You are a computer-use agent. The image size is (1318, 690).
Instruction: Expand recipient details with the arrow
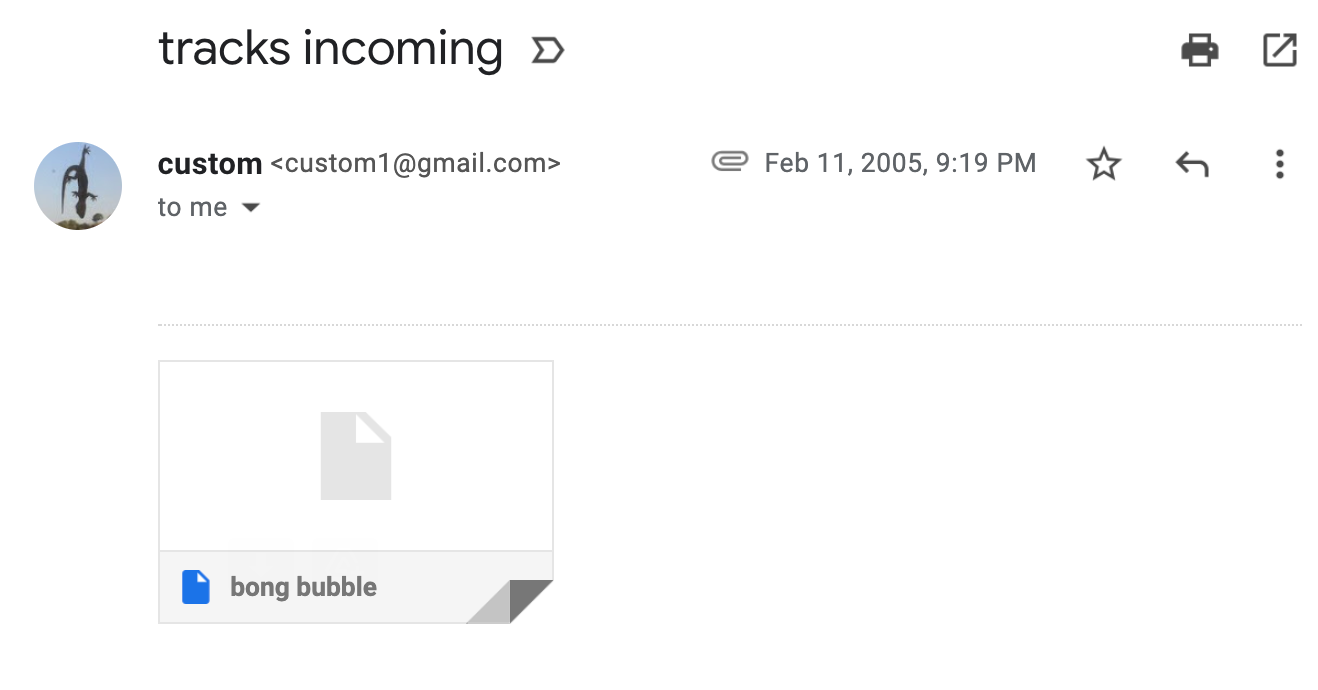(x=251, y=208)
